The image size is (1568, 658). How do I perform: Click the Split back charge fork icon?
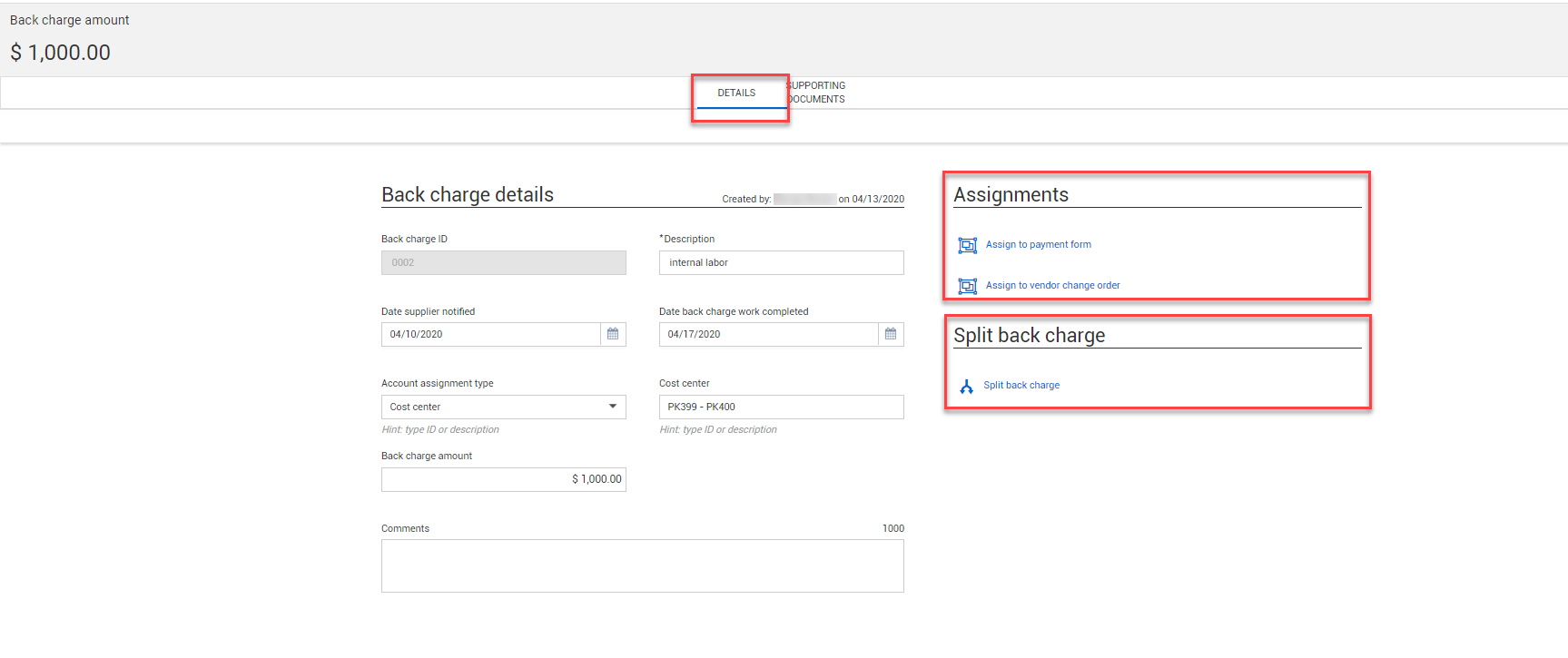tap(966, 387)
